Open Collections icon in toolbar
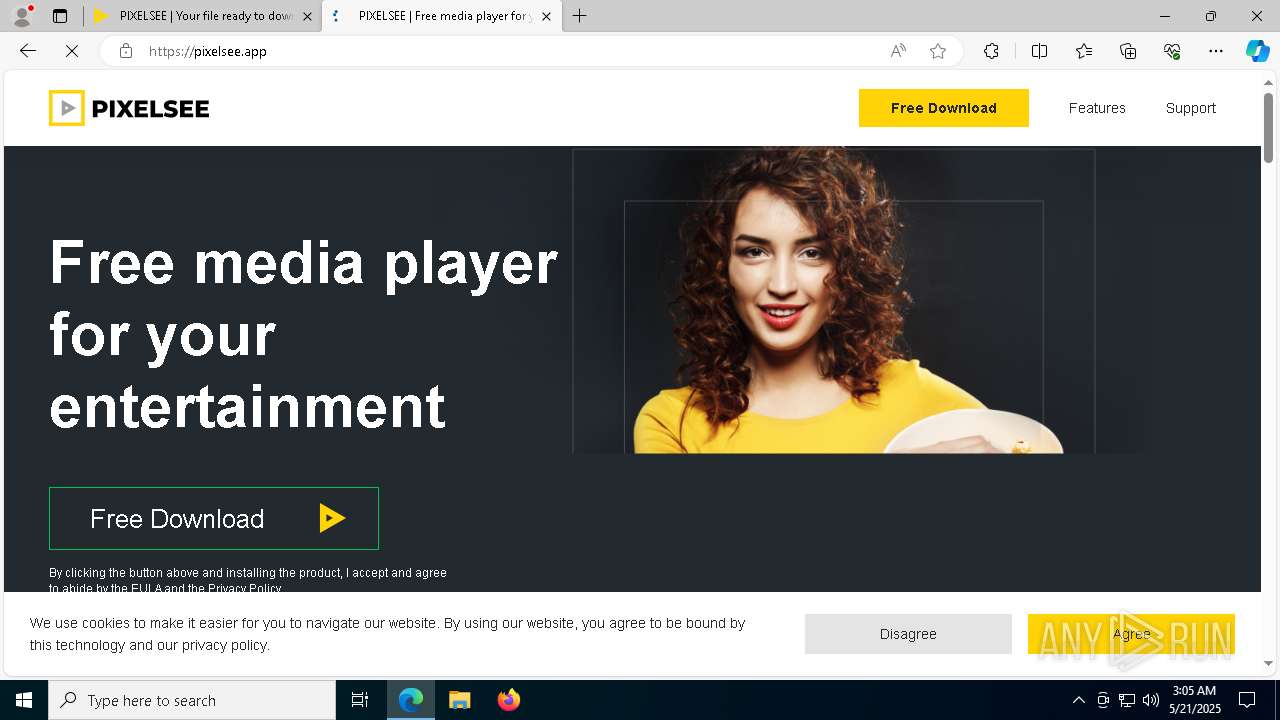This screenshot has width=1280, height=720. point(1128,51)
